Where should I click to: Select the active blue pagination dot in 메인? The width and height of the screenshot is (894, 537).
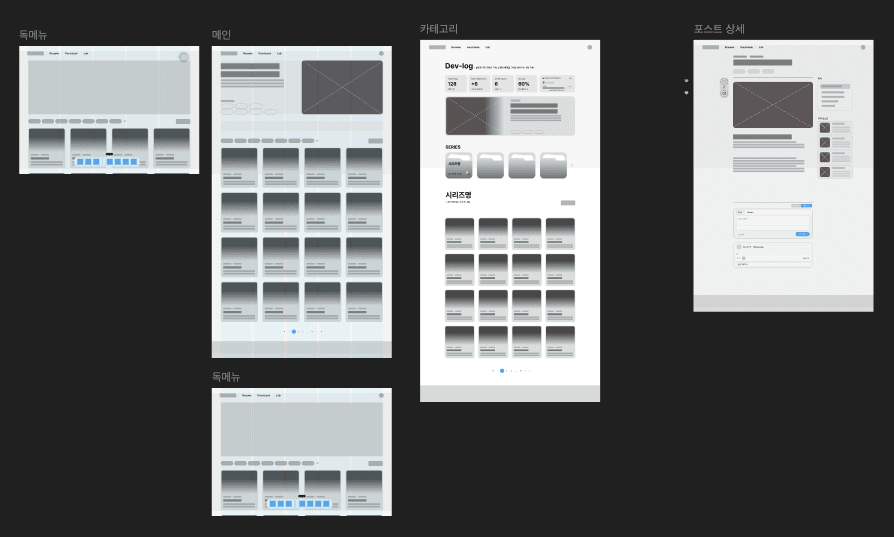[x=293, y=331]
